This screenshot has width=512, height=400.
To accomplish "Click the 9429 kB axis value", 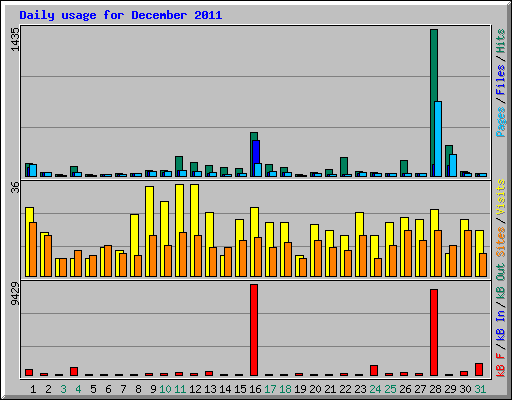I will tap(15, 294).
